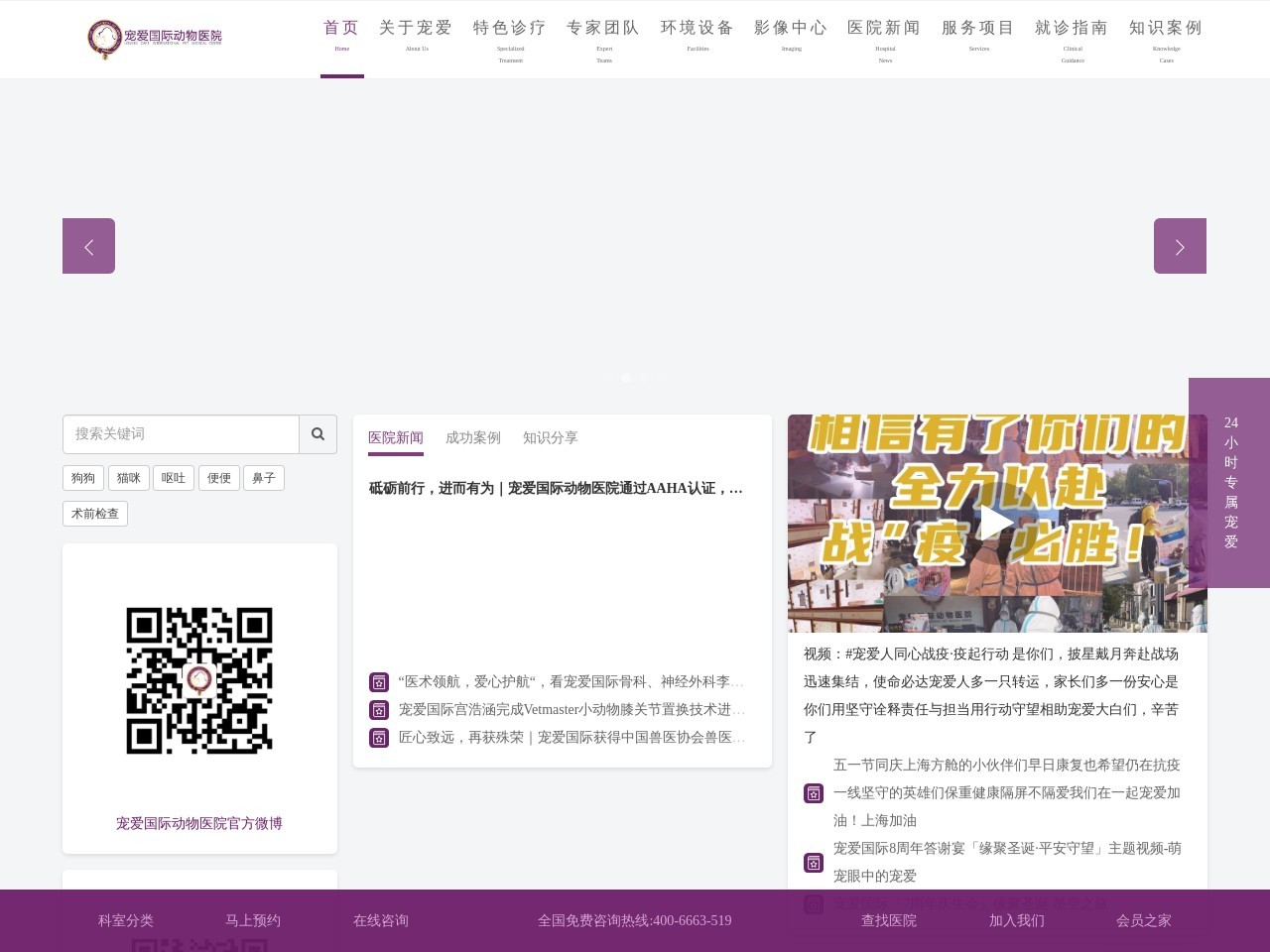Select the 狗狗 keyword tag
The image size is (1270, 952).
[83, 478]
